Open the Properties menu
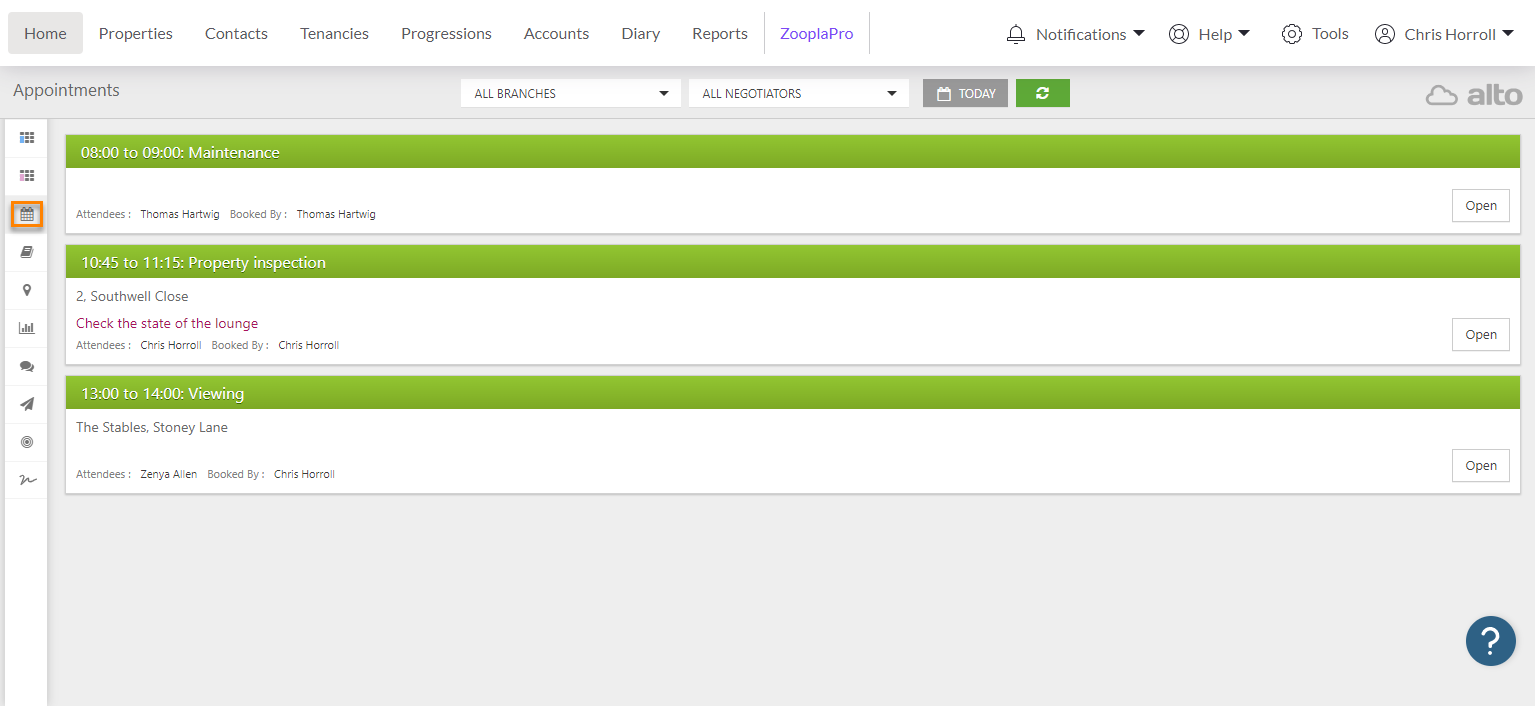The image size is (1535, 706). (136, 33)
